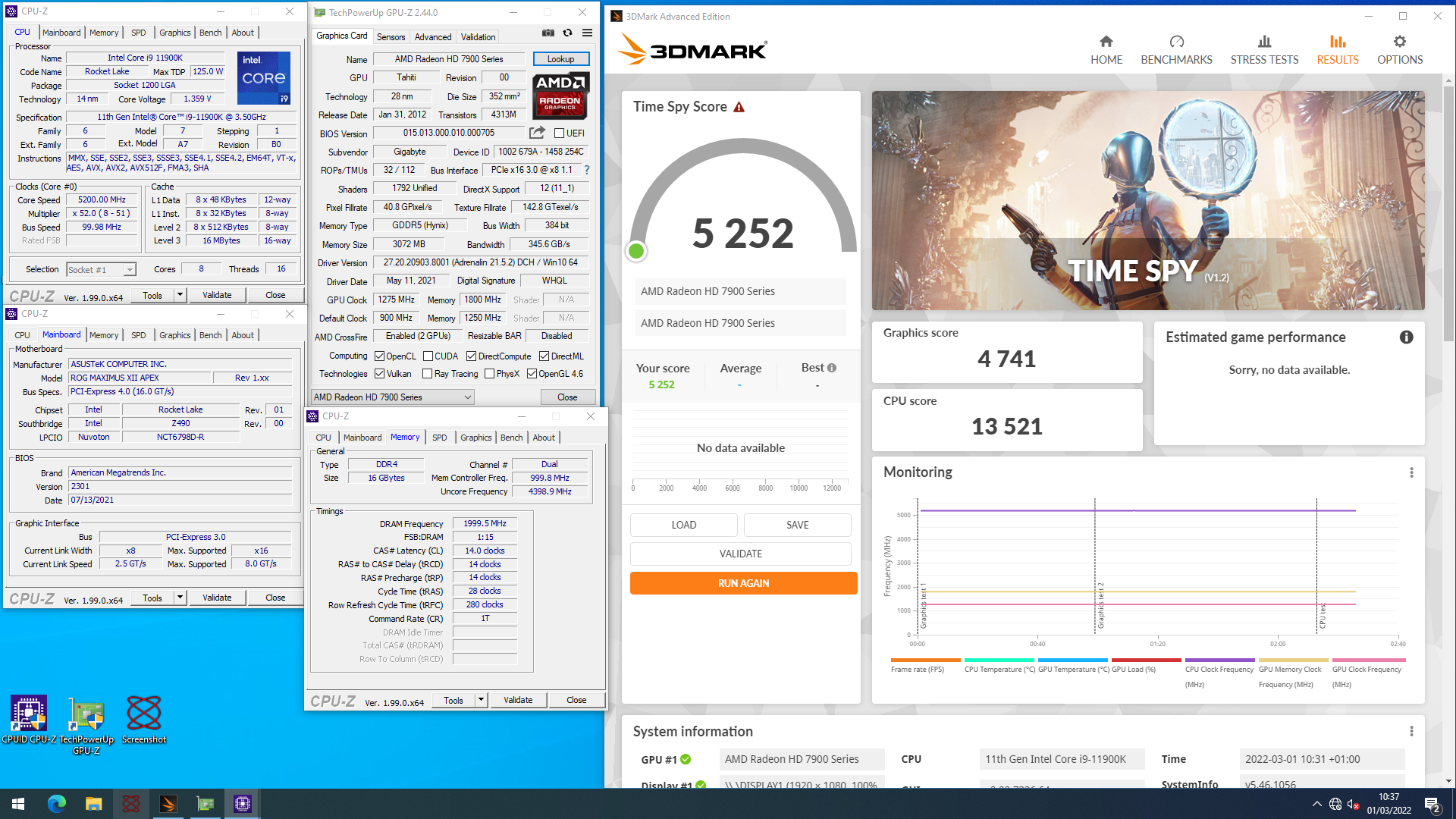Click Validate in CPU-Z Memory window

(x=518, y=700)
